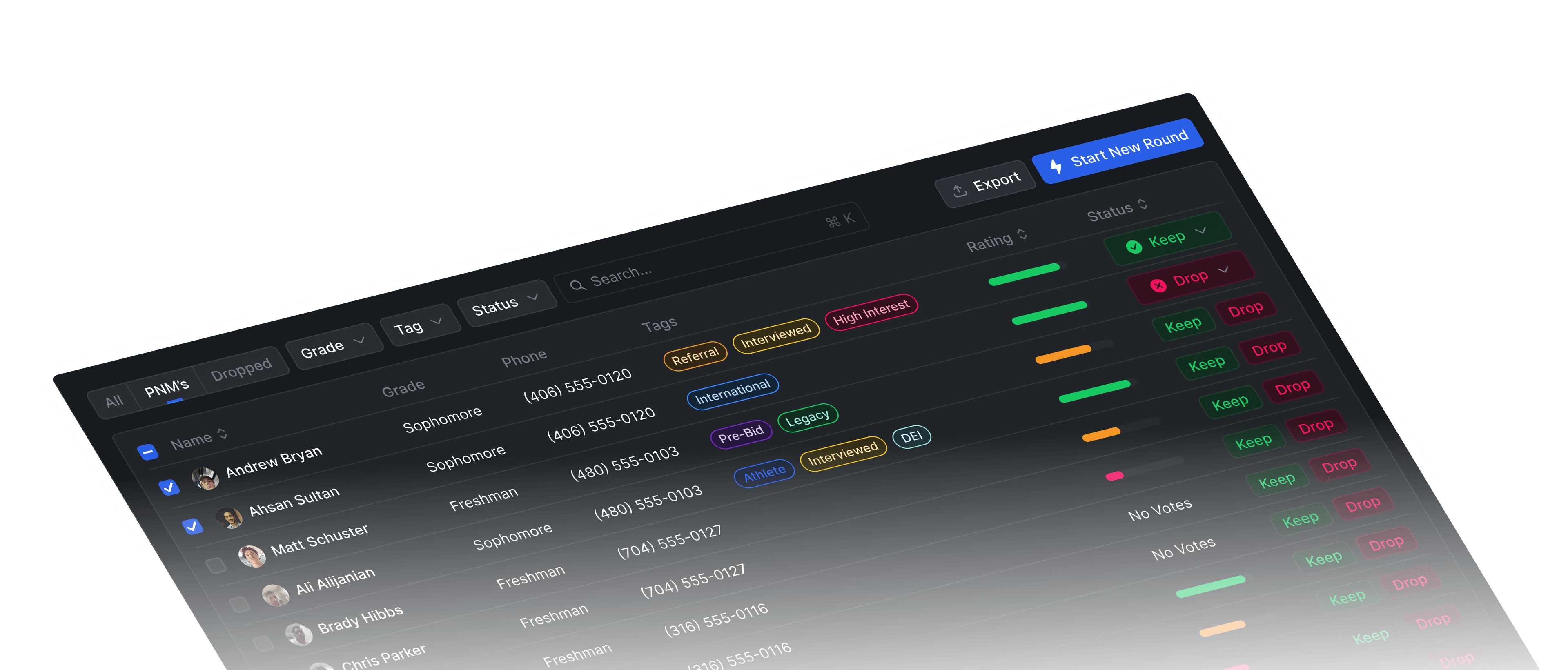Click the International tag
The width and height of the screenshot is (1568, 670).
pyautogui.click(x=732, y=392)
